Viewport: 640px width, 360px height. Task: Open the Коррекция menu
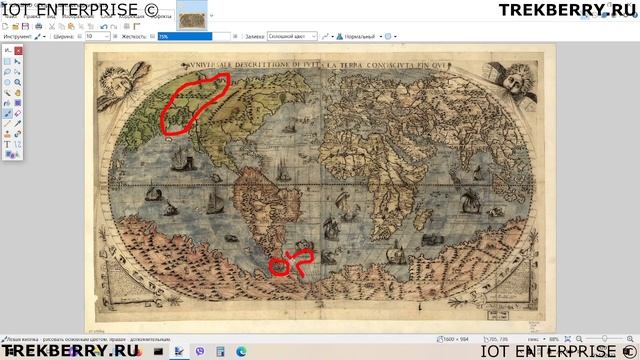[x=132, y=16]
